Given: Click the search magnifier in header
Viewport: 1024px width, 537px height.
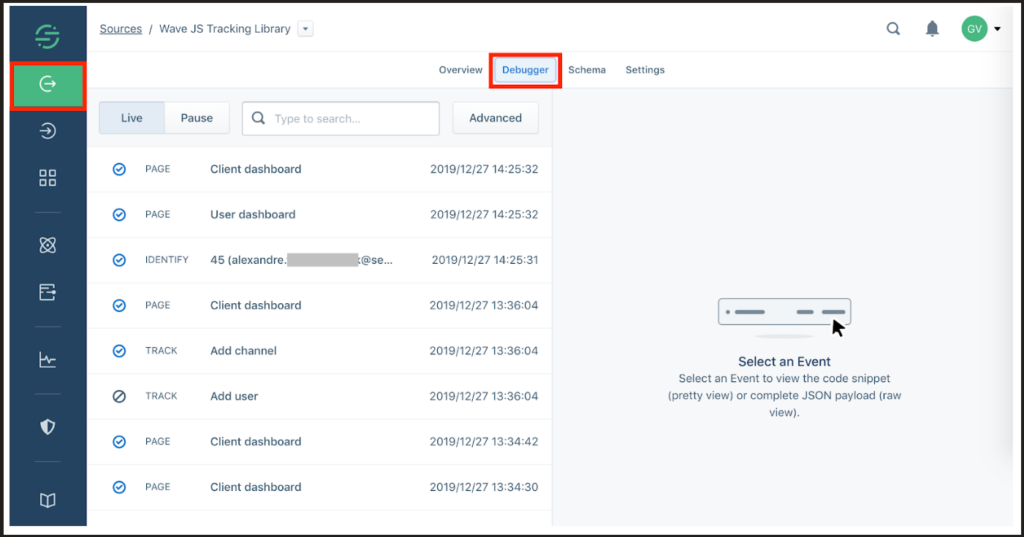Looking at the screenshot, I should (893, 29).
